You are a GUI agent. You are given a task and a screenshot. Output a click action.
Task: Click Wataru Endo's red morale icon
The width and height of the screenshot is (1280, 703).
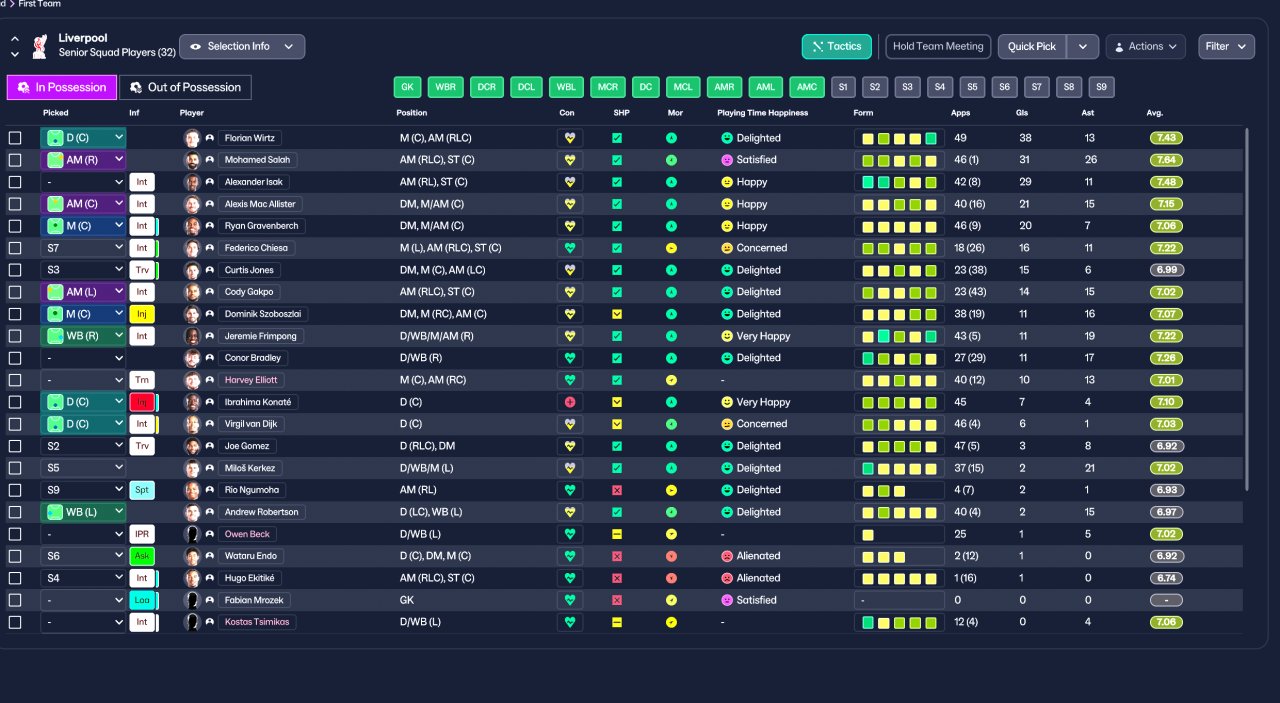tap(671, 556)
